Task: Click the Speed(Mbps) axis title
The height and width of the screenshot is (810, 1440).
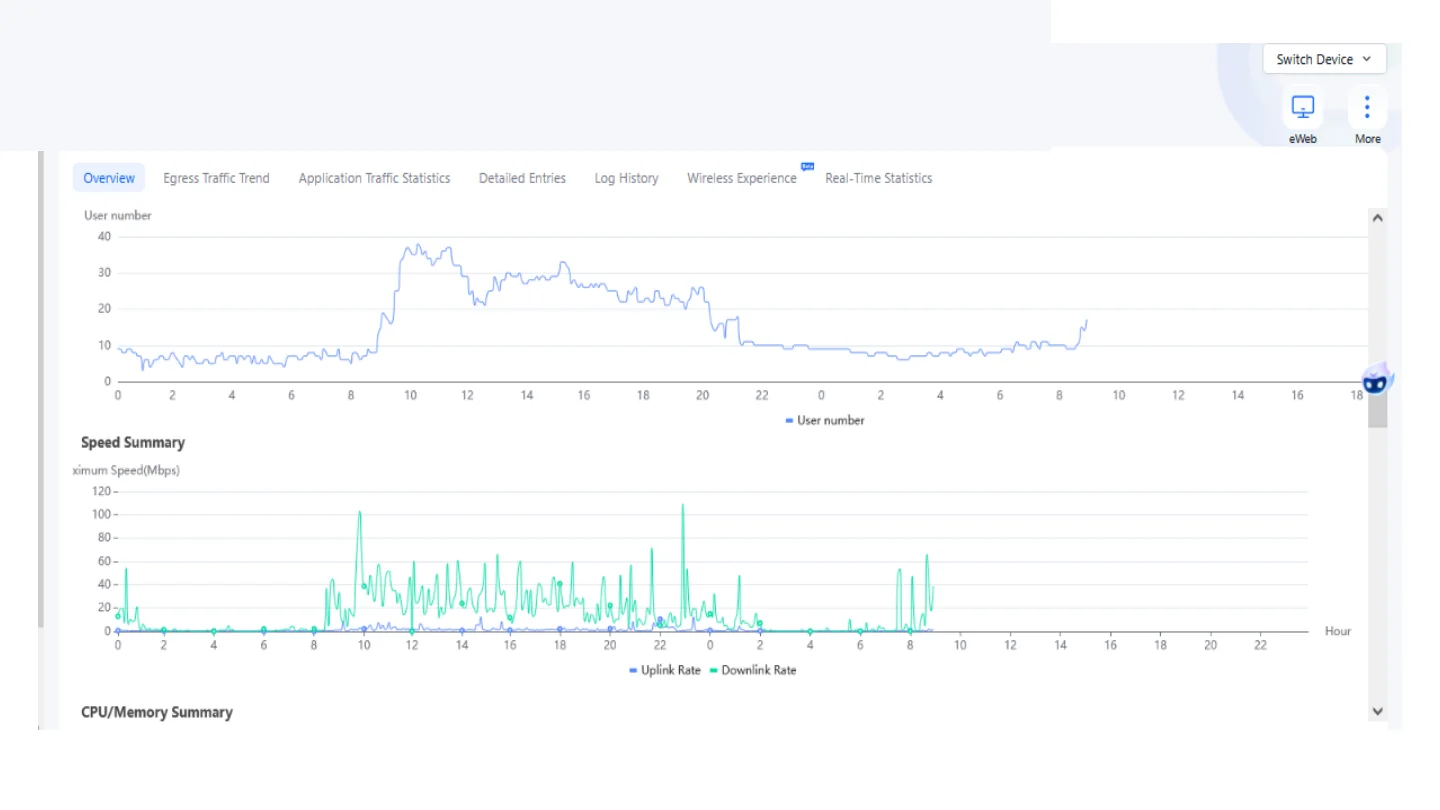Action: (126, 470)
